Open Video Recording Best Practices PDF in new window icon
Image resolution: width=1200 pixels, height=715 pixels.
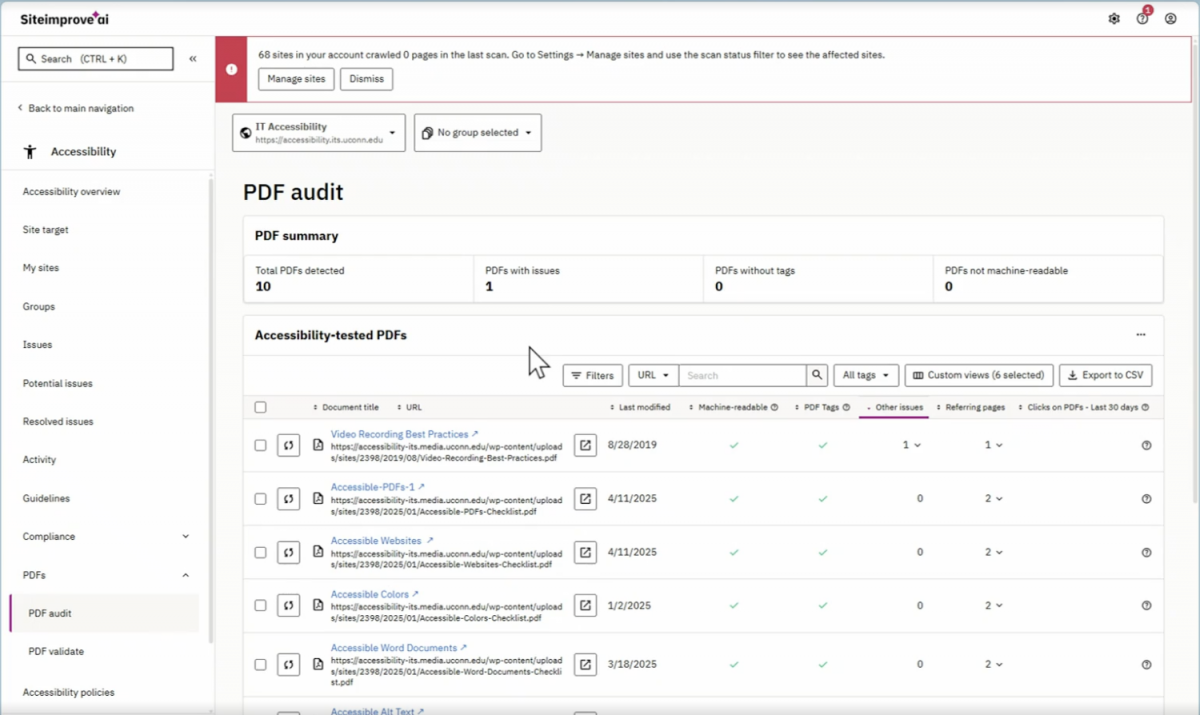point(585,445)
